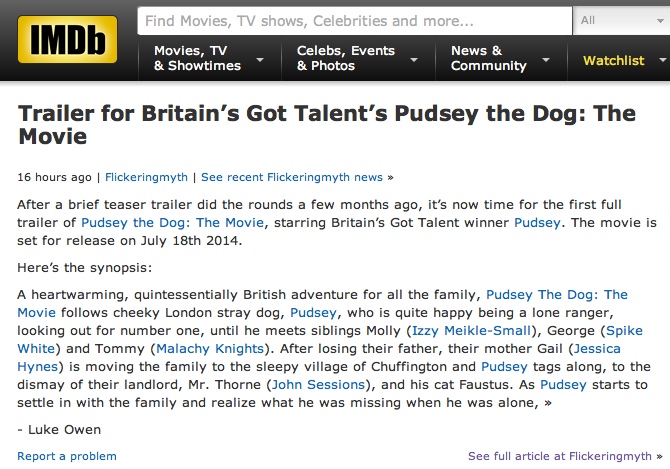670x469 pixels.
Task: Click See recent Flickeringmyth news link
Action: click(292, 177)
